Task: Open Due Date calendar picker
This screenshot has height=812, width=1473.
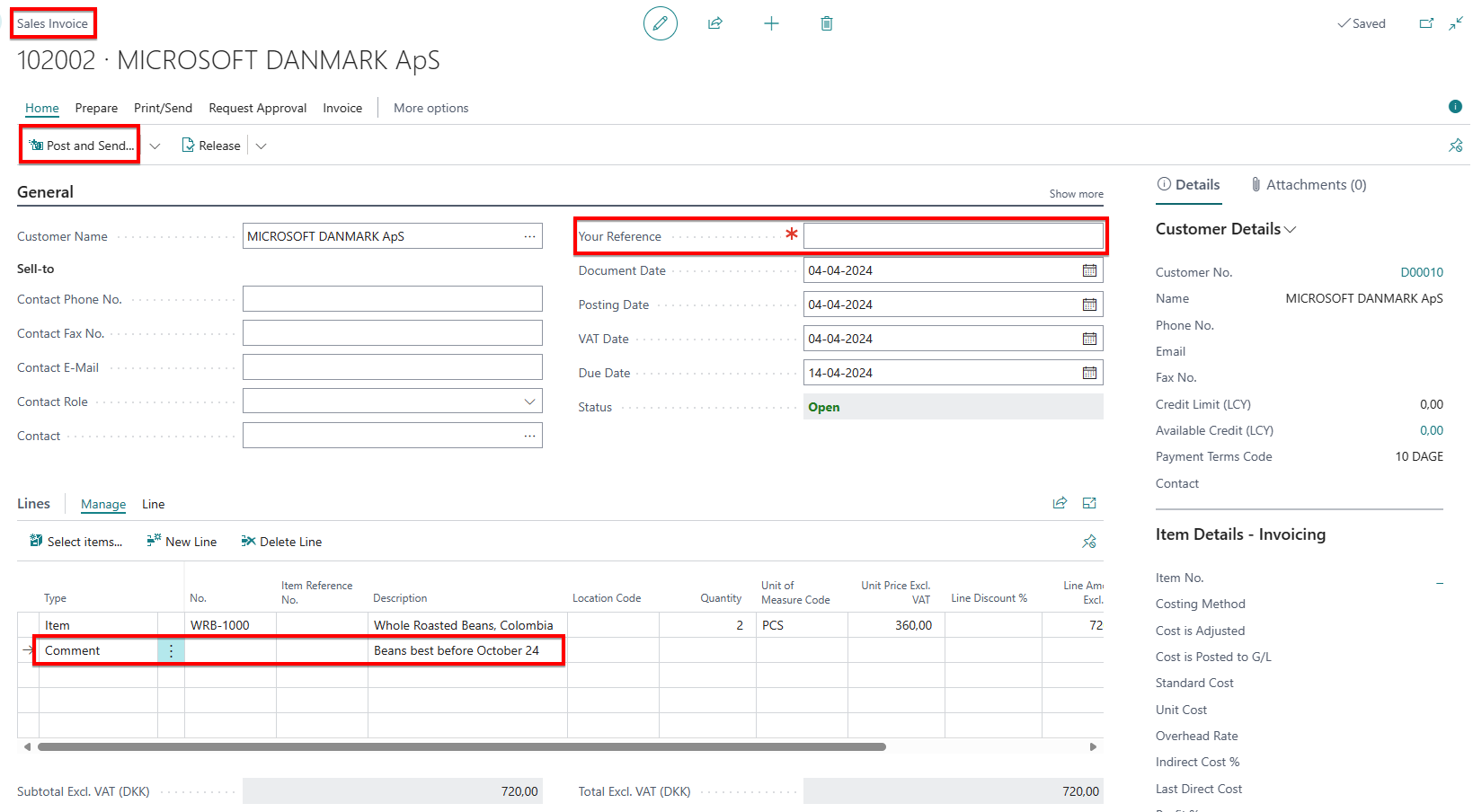Action: pyautogui.click(x=1089, y=373)
